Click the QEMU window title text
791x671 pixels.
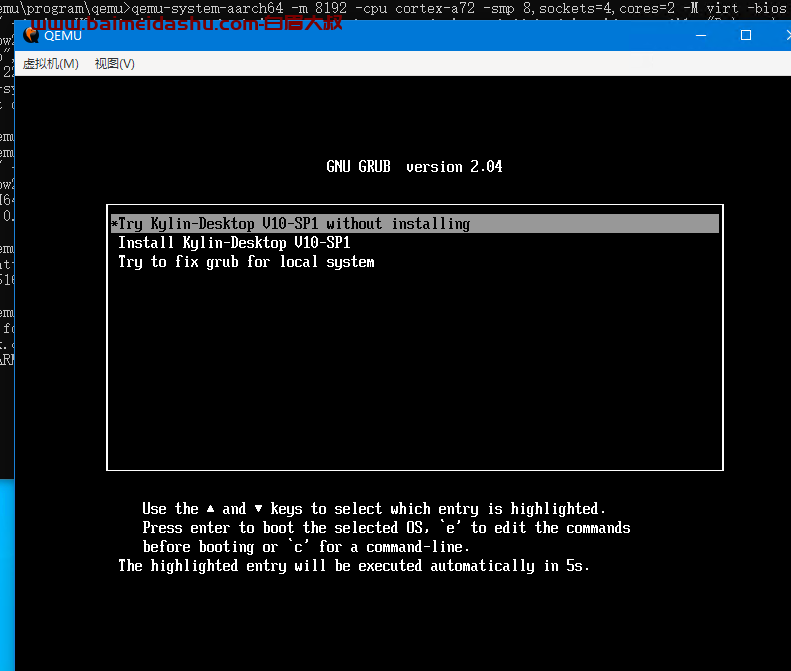pos(63,36)
